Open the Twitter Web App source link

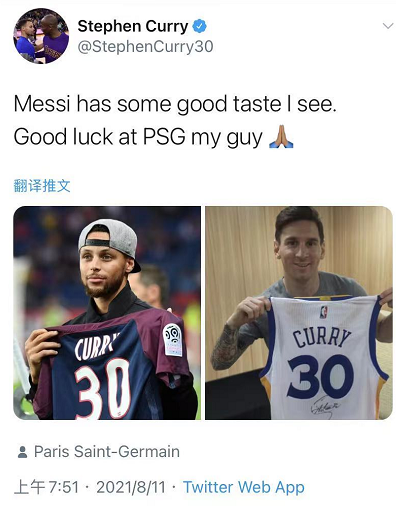click(x=244, y=487)
